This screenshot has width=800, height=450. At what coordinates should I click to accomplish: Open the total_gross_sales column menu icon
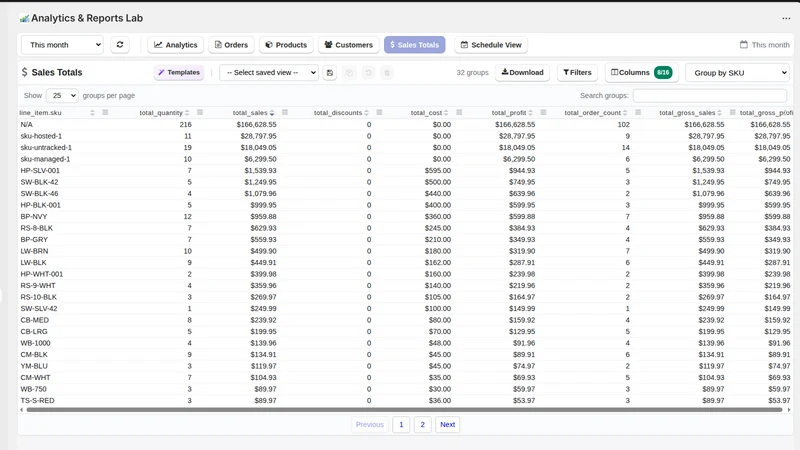pyautogui.click(x=733, y=112)
